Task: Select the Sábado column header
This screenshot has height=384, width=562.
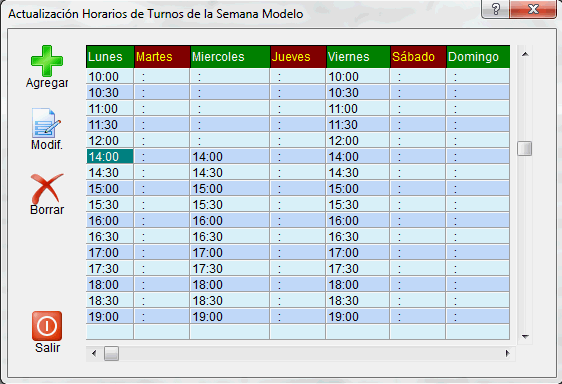Action: pyautogui.click(x=418, y=57)
